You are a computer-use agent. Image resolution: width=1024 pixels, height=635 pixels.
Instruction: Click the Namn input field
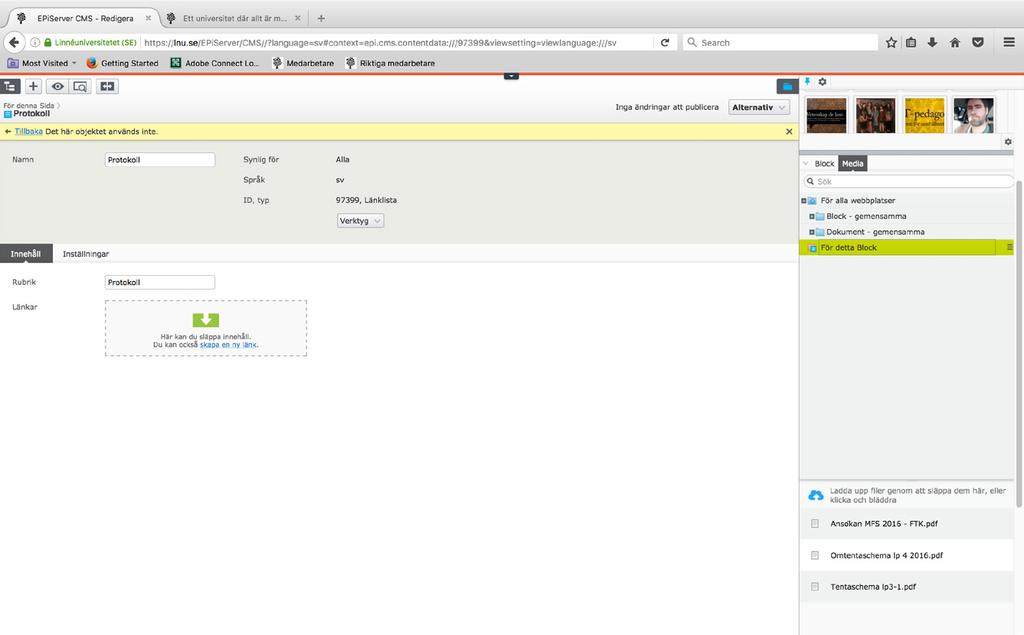click(x=160, y=159)
